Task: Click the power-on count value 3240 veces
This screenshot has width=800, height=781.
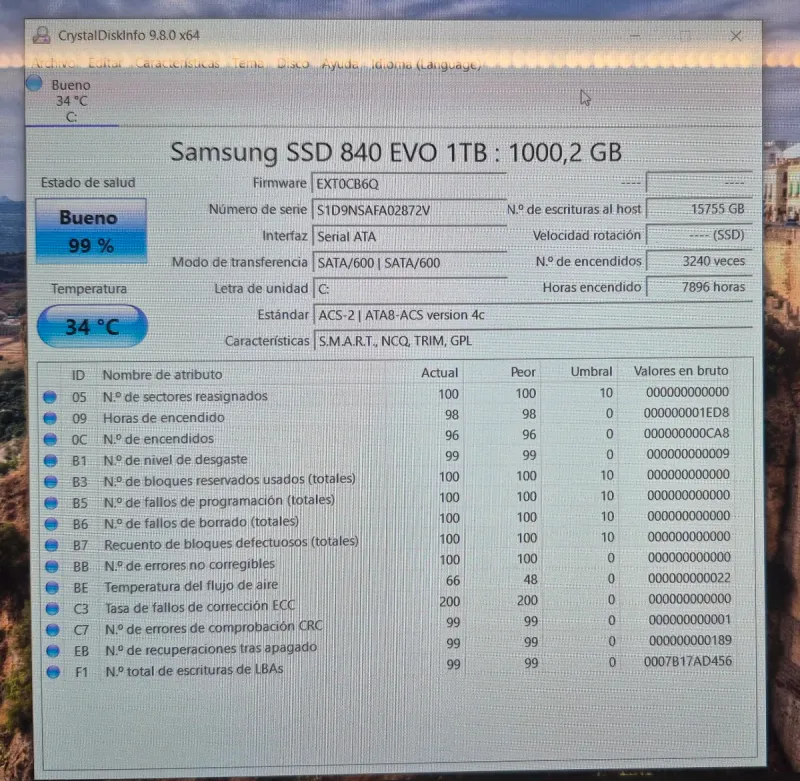Action: point(699,261)
